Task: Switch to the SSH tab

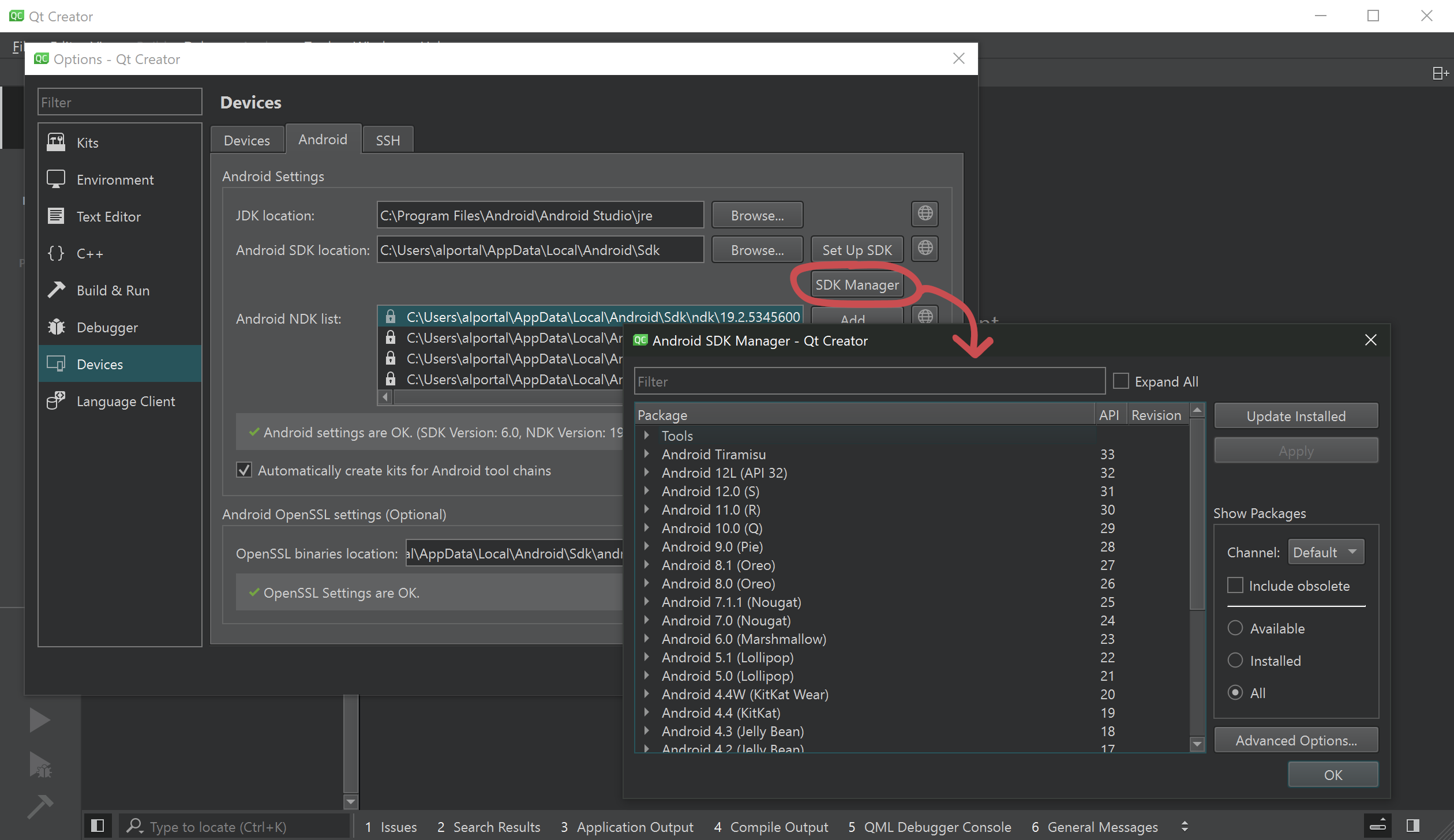Action: (388, 140)
